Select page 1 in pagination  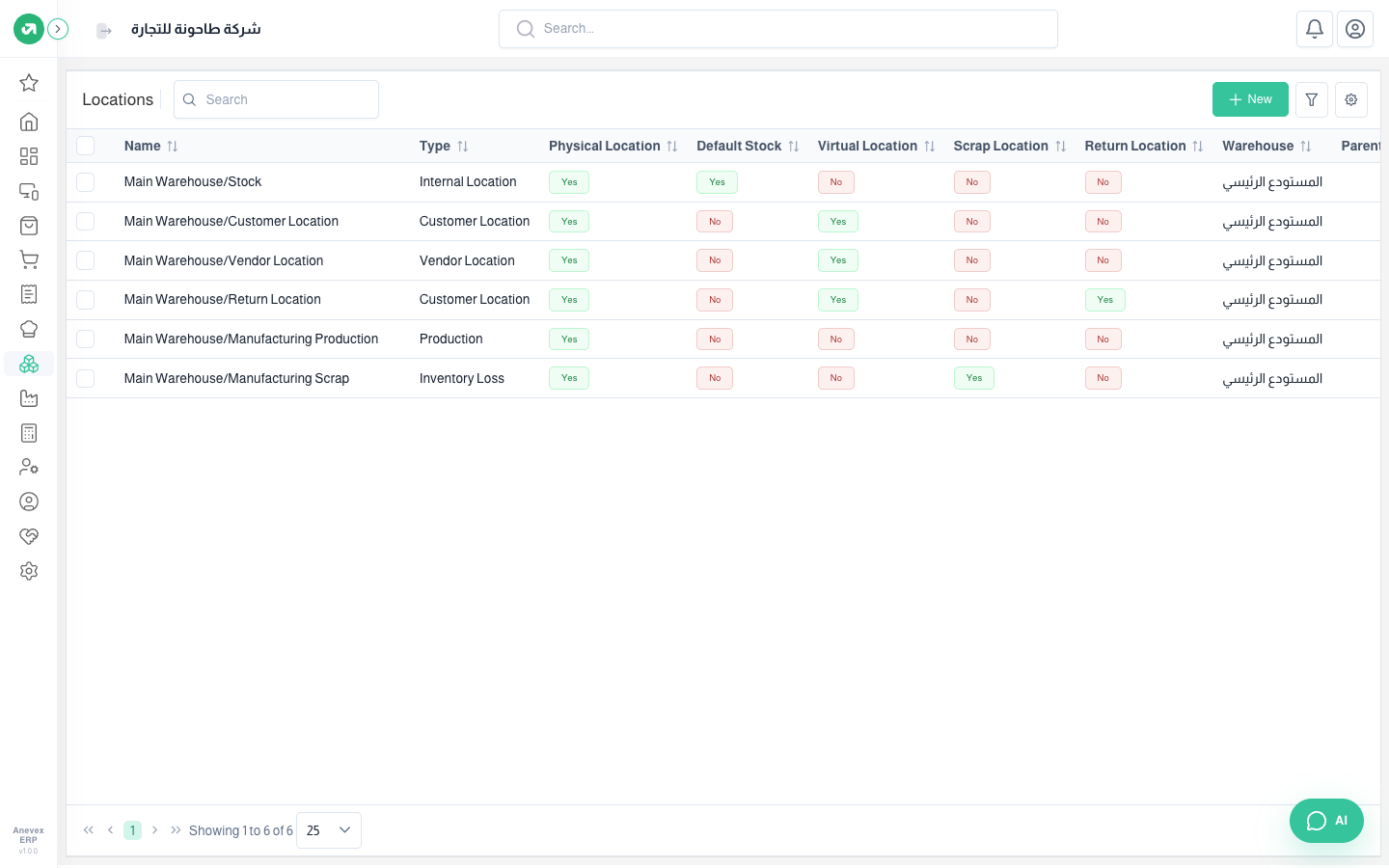pyautogui.click(x=132, y=830)
